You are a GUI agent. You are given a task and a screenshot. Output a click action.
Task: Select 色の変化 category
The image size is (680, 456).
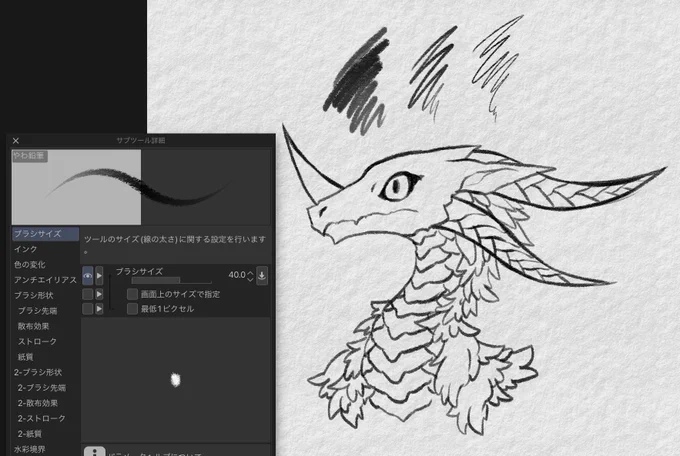pos(45,265)
